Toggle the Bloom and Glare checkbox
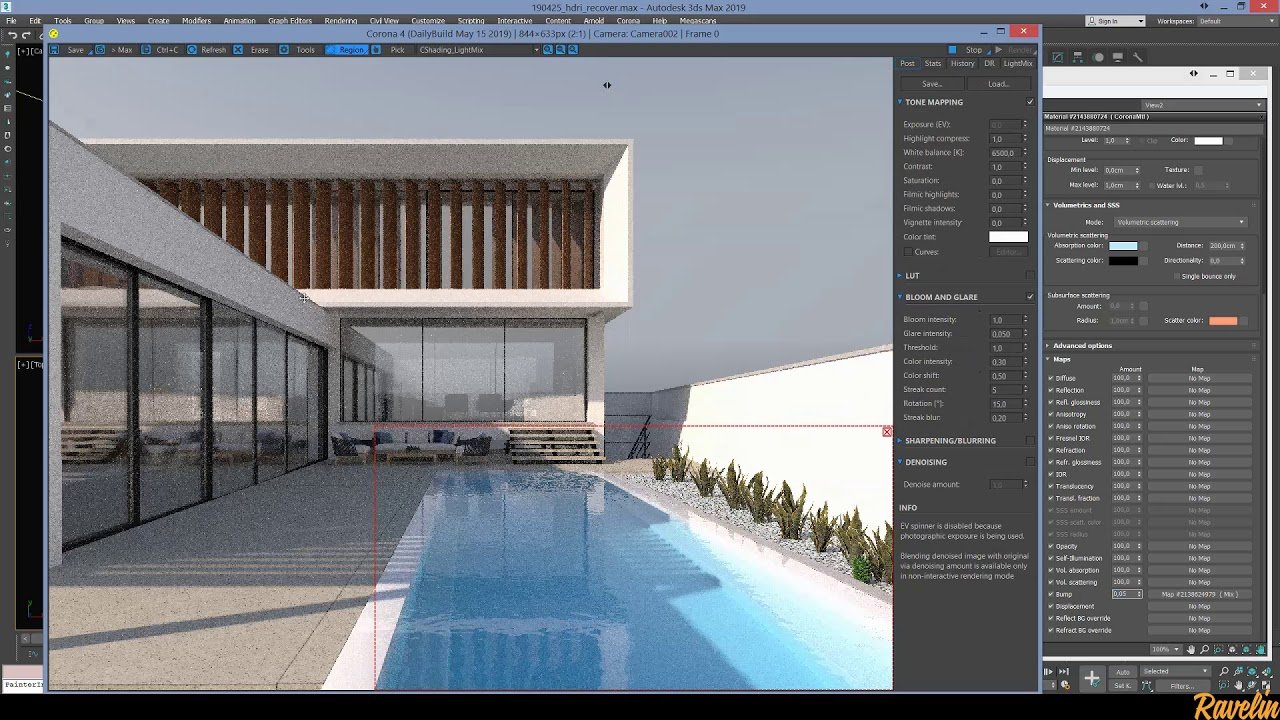Screen dimensions: 1280x720 (1030, 297)
